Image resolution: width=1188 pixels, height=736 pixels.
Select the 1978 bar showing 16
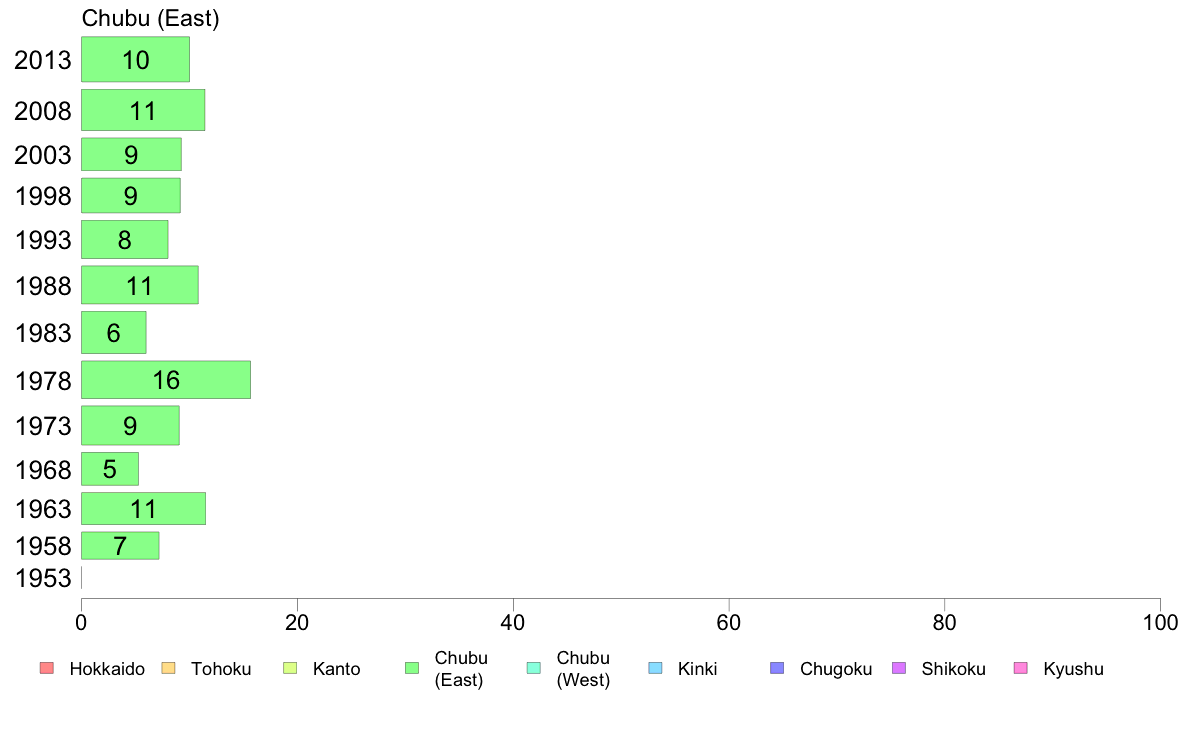[x=166, y=380]
